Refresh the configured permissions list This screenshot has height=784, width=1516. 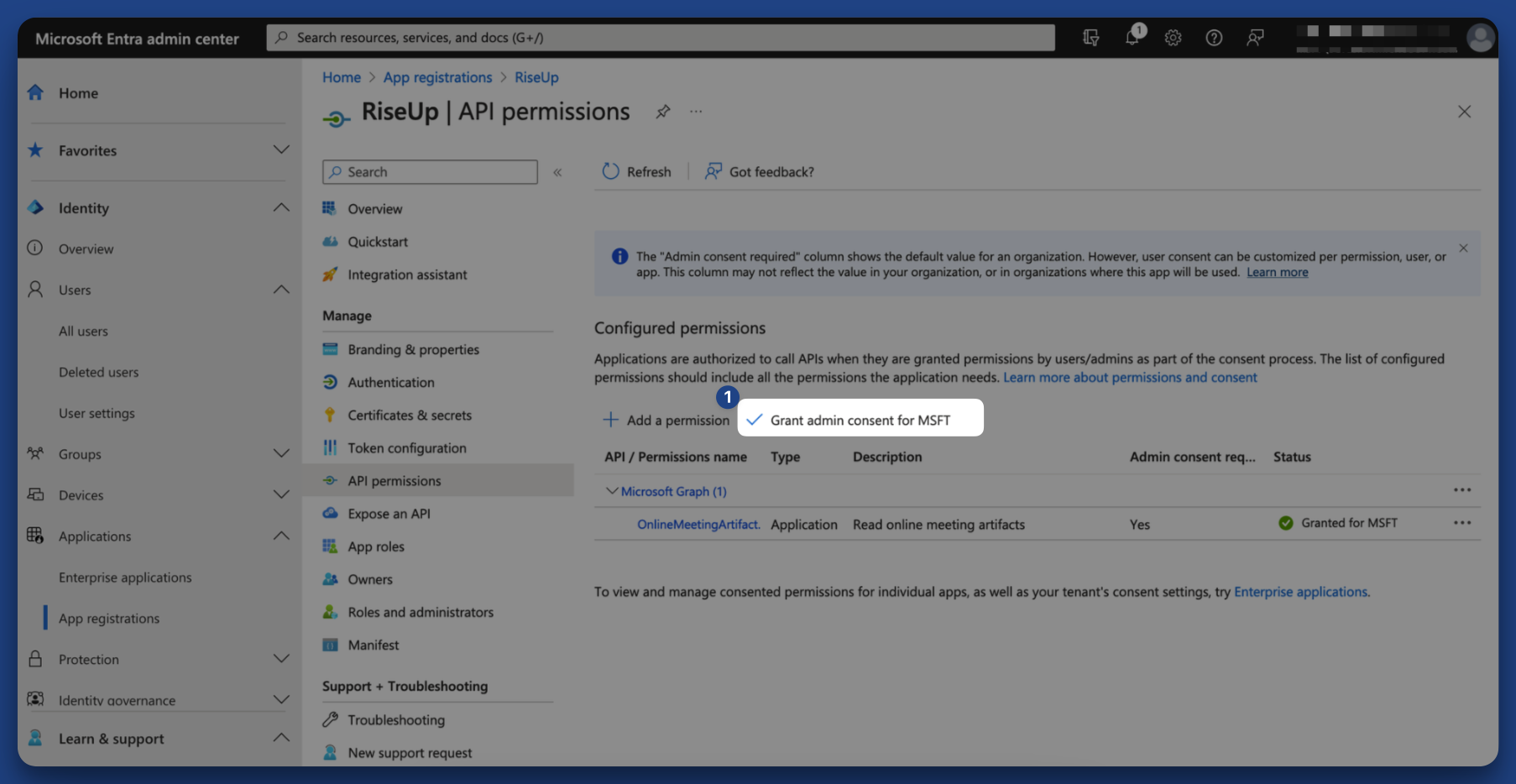coord(636,171)
